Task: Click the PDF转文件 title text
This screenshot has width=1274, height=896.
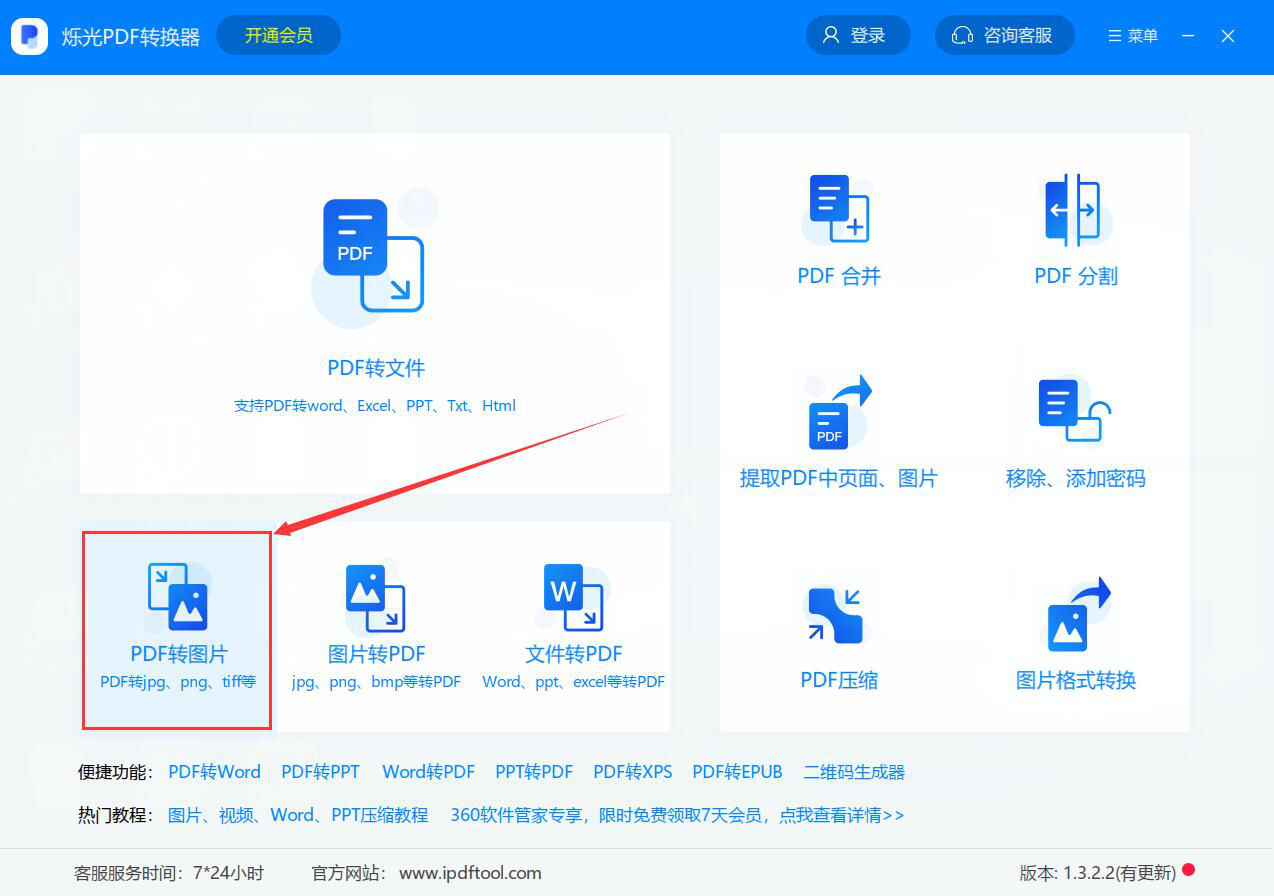Action: point(376,368)
